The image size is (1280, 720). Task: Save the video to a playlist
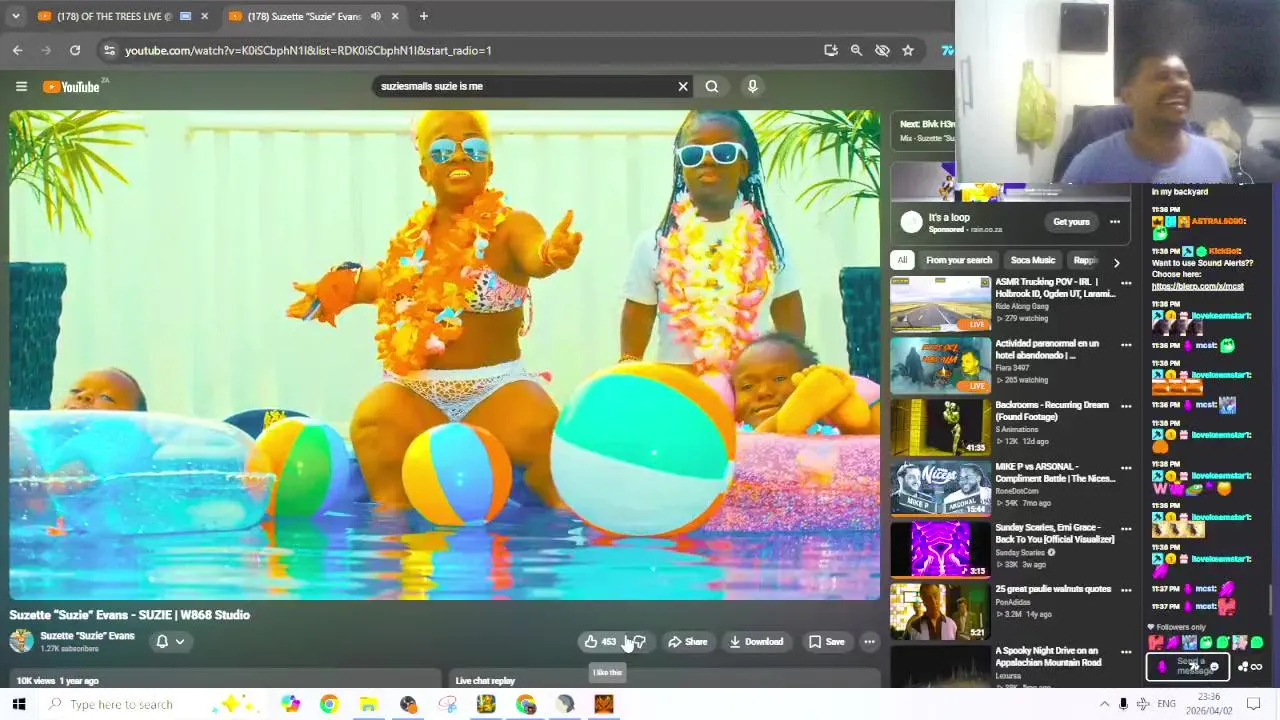tap(826, 642)
